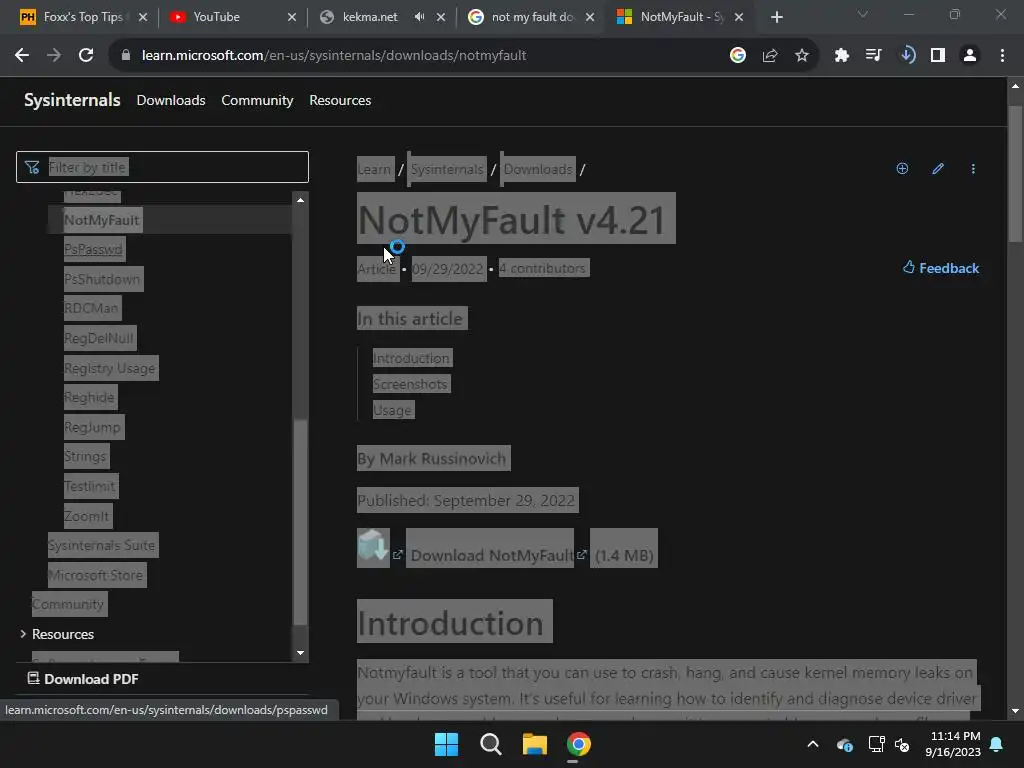The width and height of the screenshot is (1024, 768).
Task: Click the sidebar scroll down arrow
Action: point(300,652)
